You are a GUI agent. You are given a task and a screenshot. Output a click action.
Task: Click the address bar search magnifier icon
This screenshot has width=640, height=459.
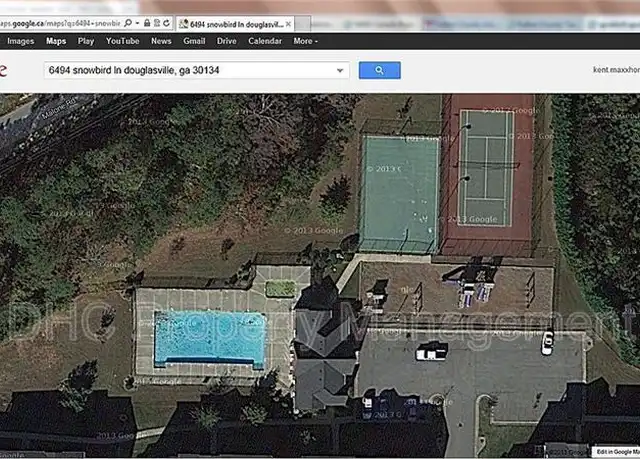coord(128,23)
